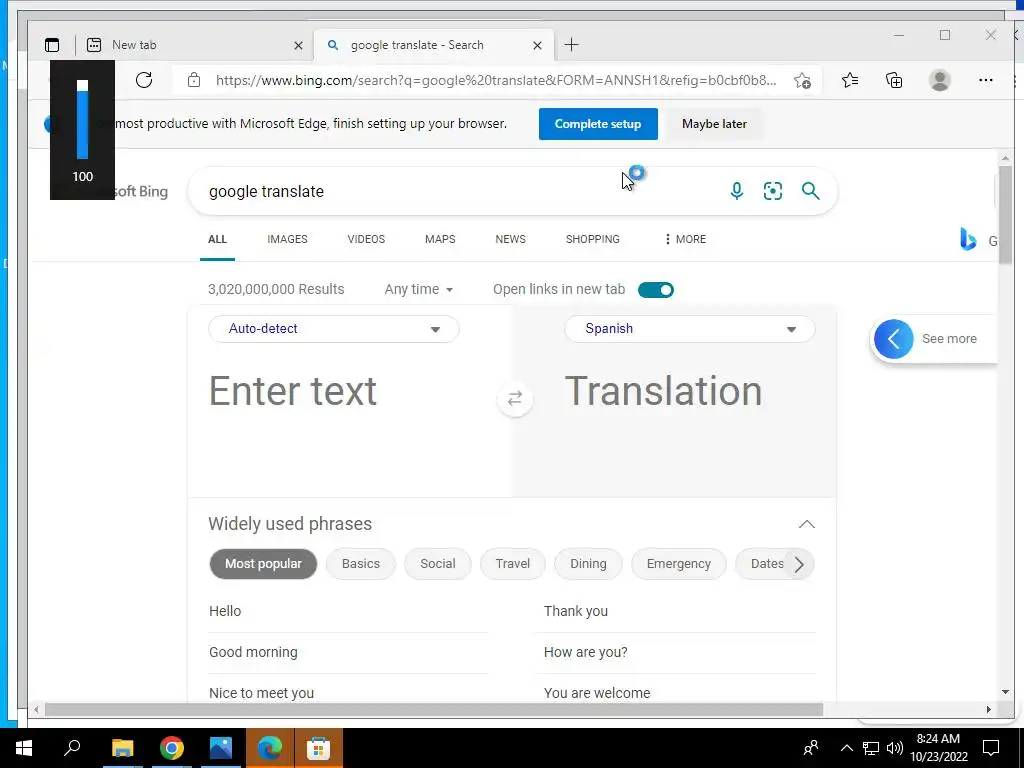Open the Any time filter dropdown

tap(419, 289)
